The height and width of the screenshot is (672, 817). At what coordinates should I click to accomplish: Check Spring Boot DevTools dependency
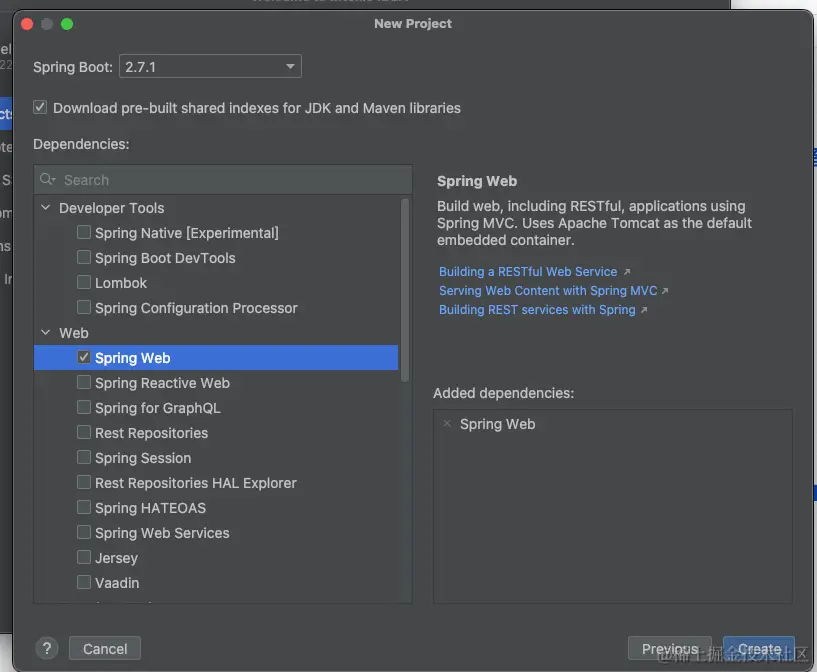(84, 258)
